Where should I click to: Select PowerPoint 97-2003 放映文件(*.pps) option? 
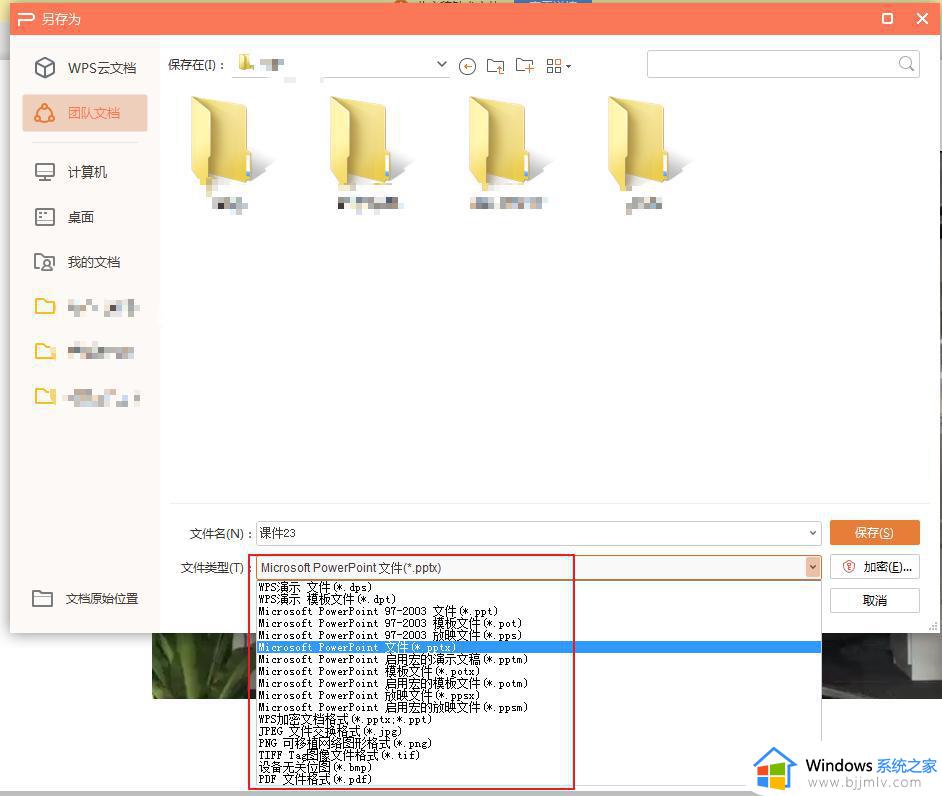click(x=539, y=635)
